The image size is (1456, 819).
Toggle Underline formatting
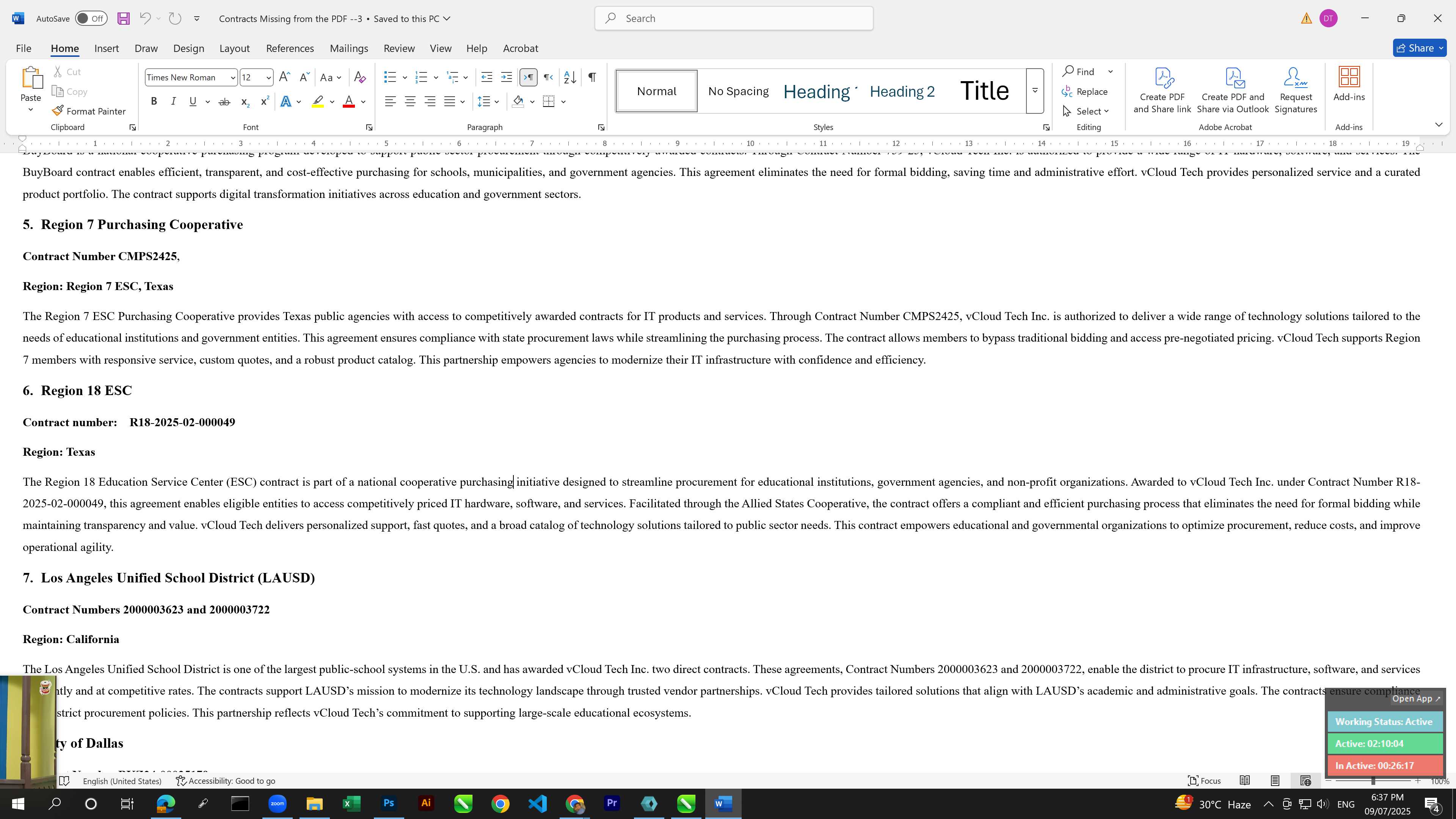point(193,102)
